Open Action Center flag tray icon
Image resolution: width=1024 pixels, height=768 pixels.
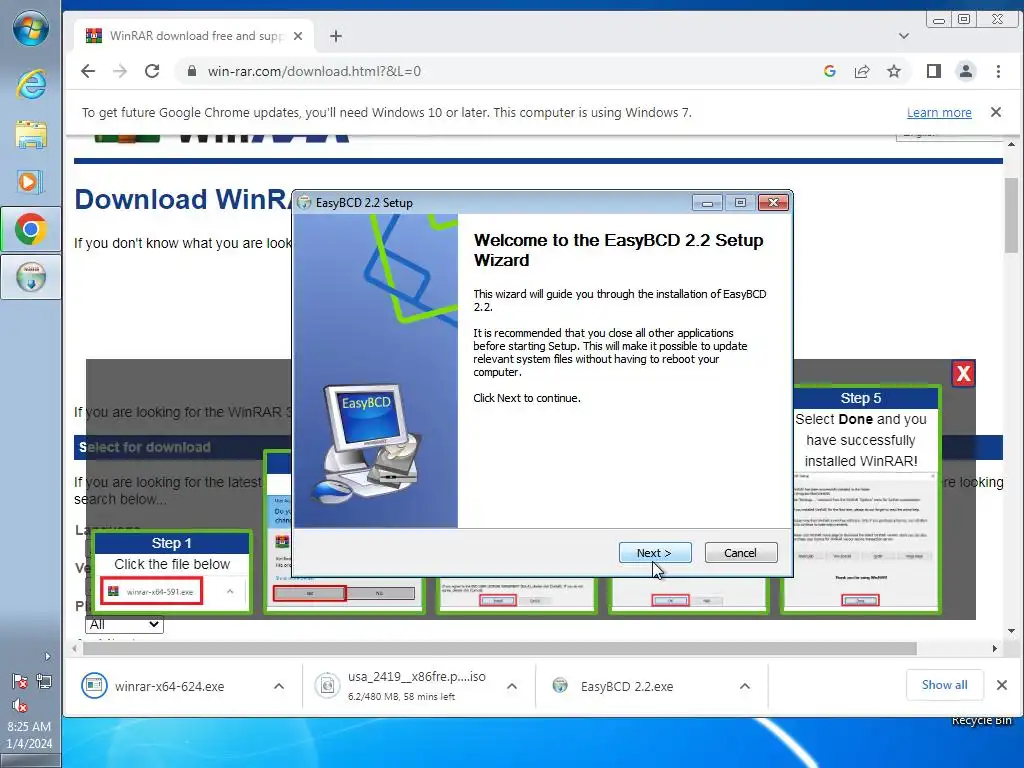(20, 681)
